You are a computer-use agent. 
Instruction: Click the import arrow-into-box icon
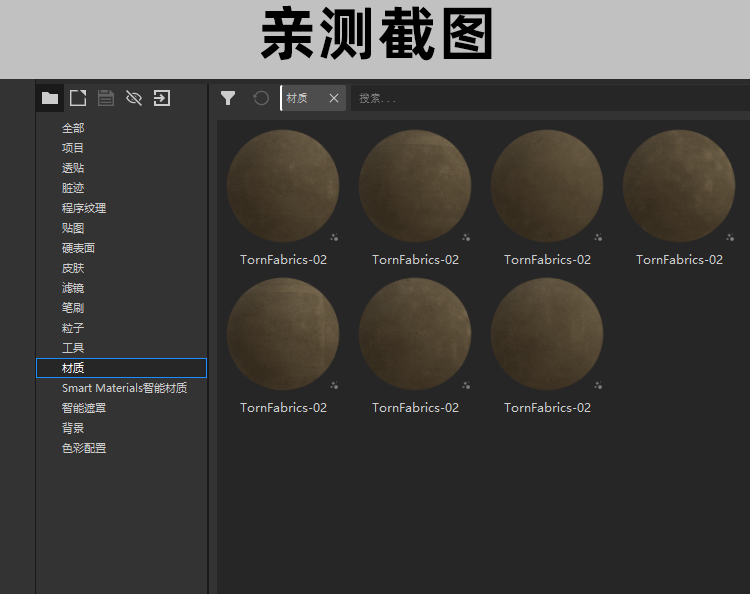coord(162,98)
